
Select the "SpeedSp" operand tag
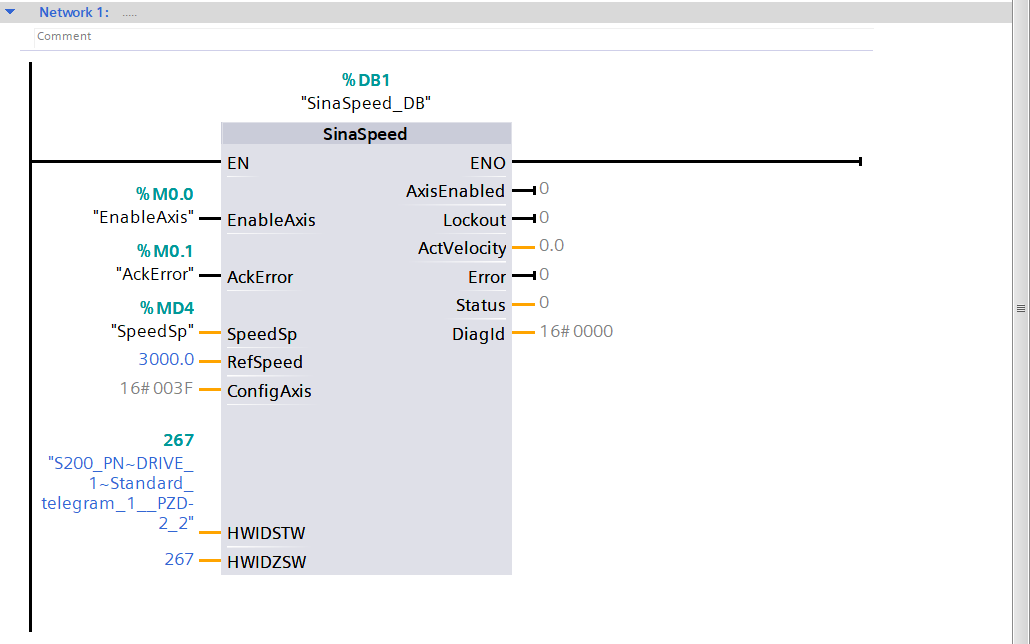[x=152, y=331]
